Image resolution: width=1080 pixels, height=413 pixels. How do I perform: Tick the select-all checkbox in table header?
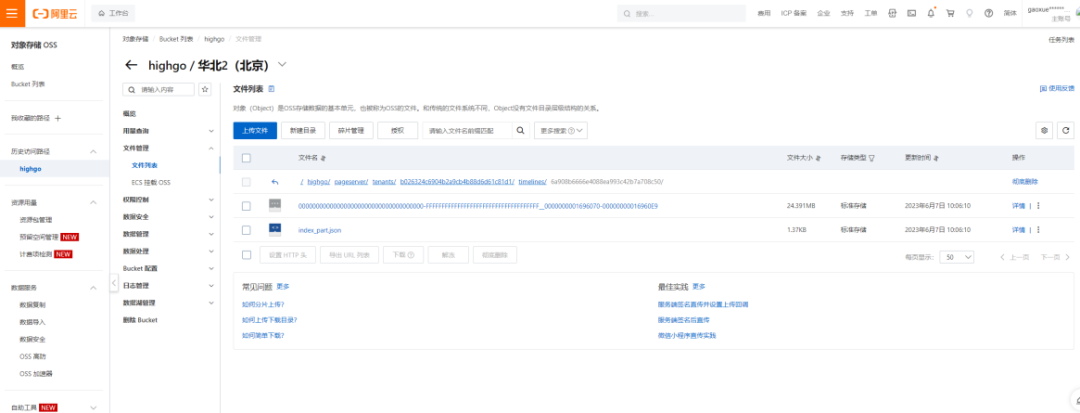tap(246, 158)
